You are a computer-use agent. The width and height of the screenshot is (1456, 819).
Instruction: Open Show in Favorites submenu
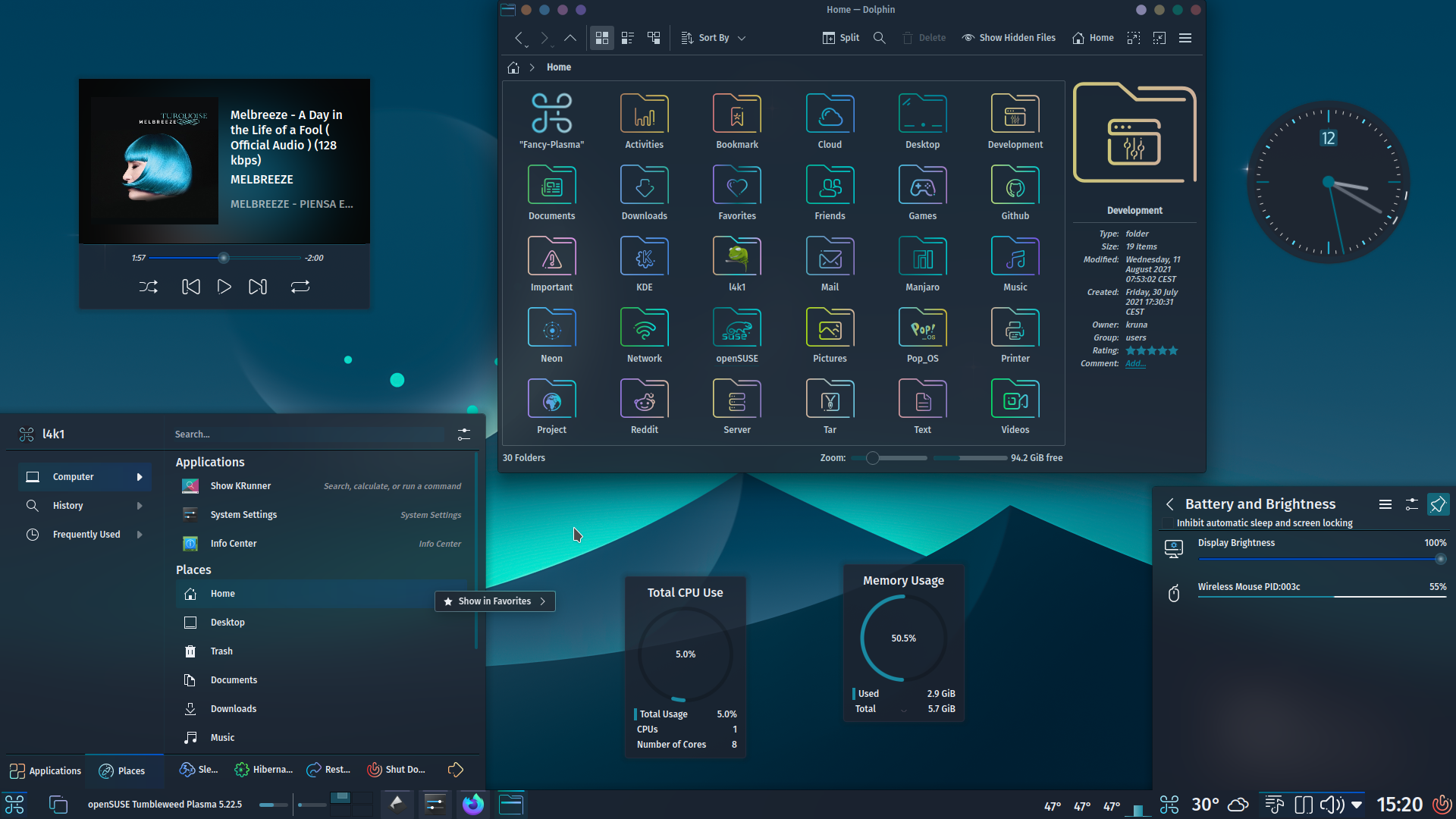pos(495,601)
